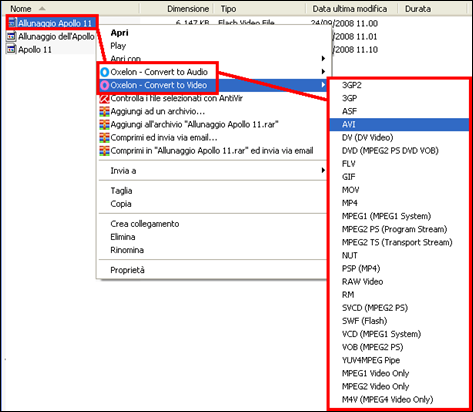Select NUT video format
The height and width of the screenshot is (412, 473).
(350, 255)
